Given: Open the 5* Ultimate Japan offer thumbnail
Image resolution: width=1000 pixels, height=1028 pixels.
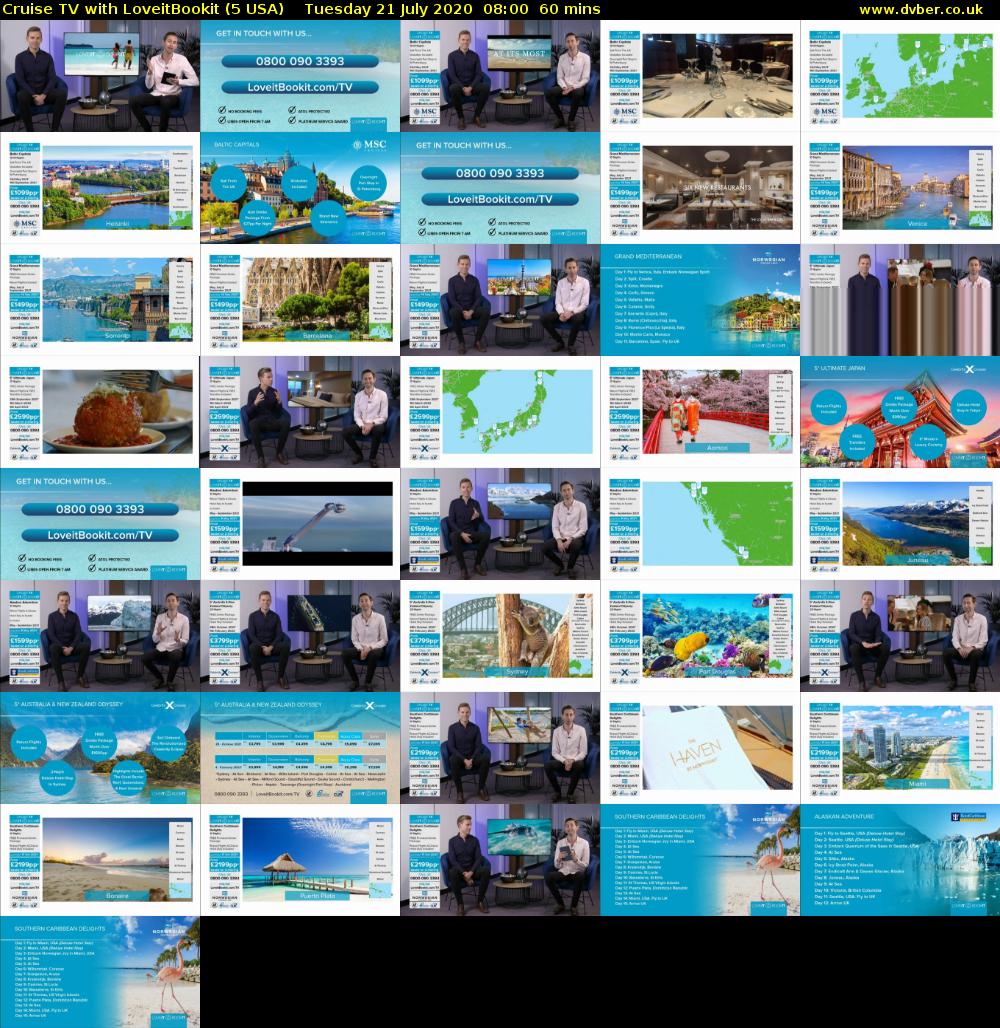Looking at the screenshot, I should [x=900, y=412].
